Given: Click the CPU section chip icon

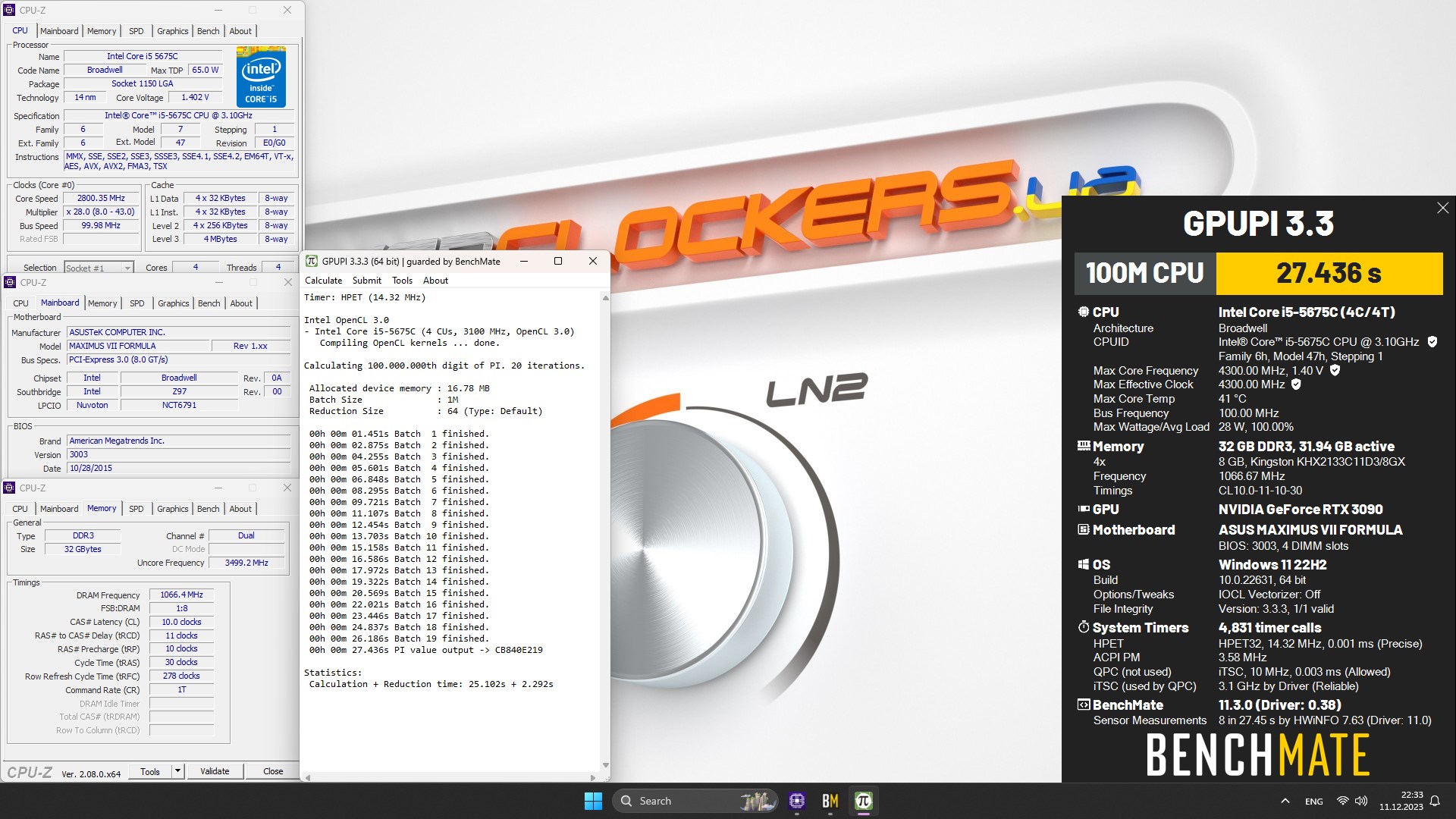Looking at the screenshot, I should (x=1083, y=312).
